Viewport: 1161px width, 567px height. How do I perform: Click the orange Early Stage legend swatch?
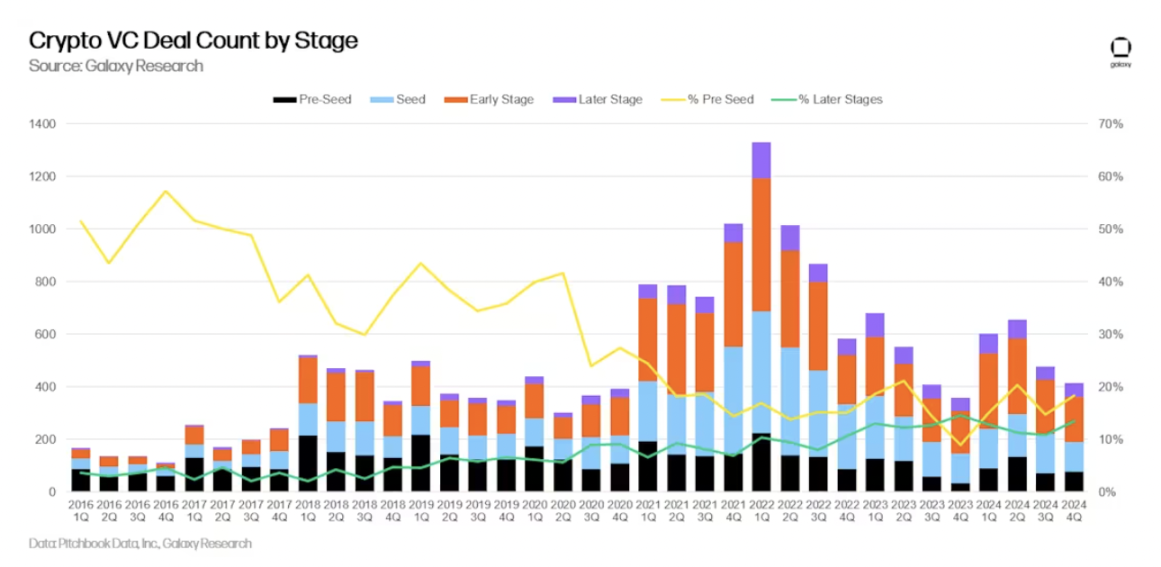456,100
